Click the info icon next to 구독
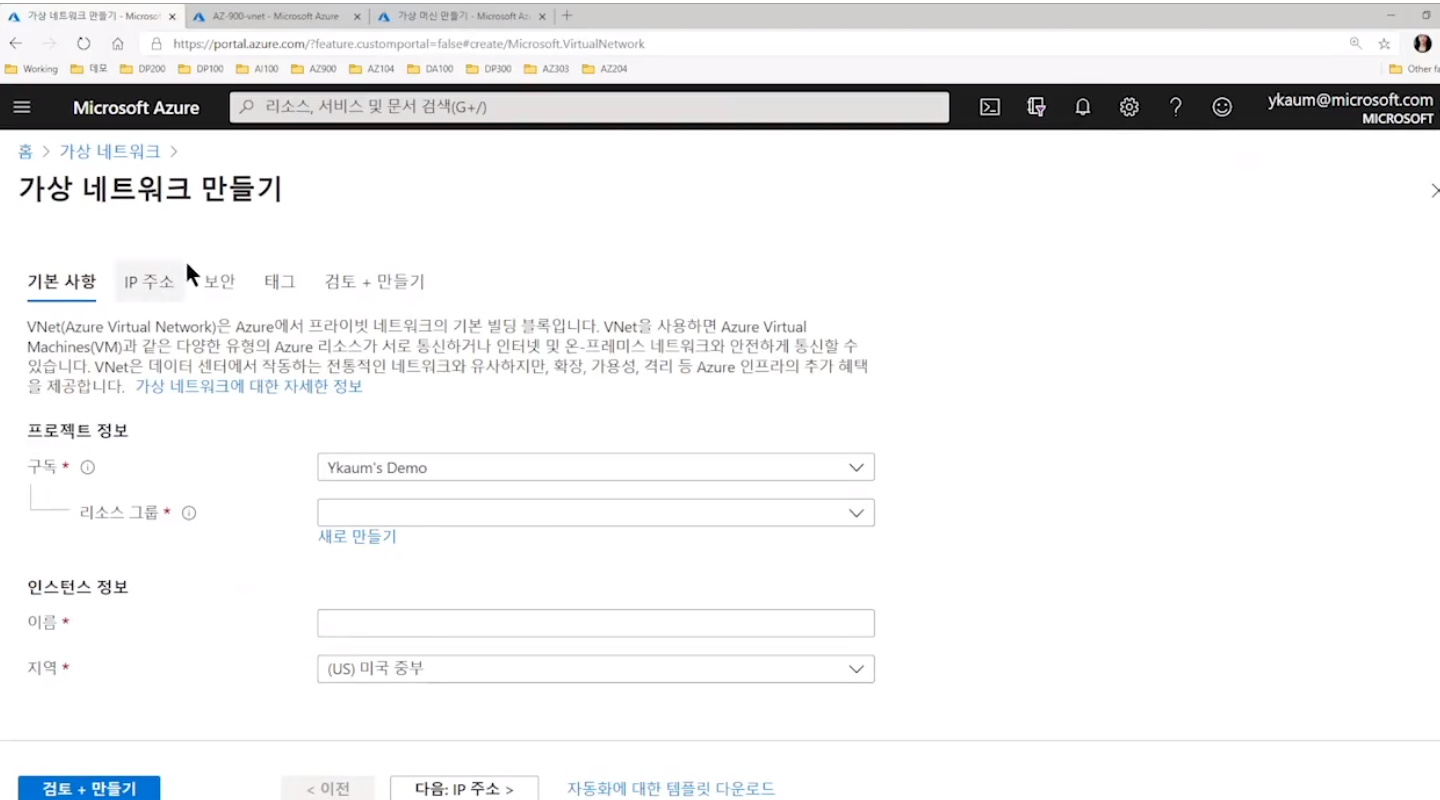Screen dimensions: 1440x800 87,467
